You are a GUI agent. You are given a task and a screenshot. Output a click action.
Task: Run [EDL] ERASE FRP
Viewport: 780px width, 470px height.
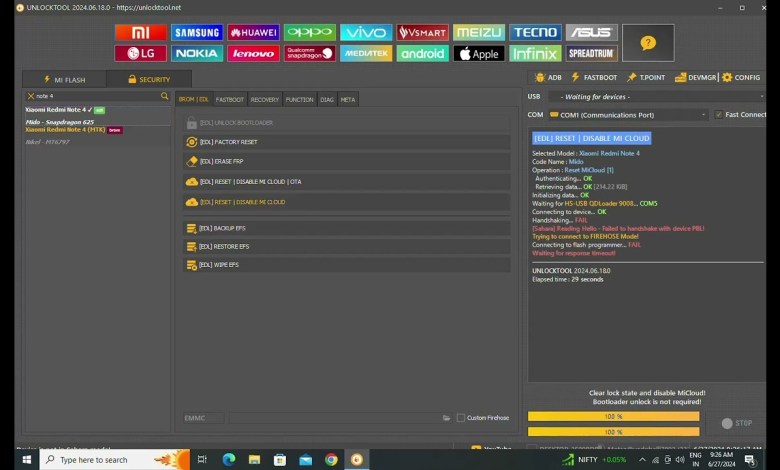click(347, 162)
